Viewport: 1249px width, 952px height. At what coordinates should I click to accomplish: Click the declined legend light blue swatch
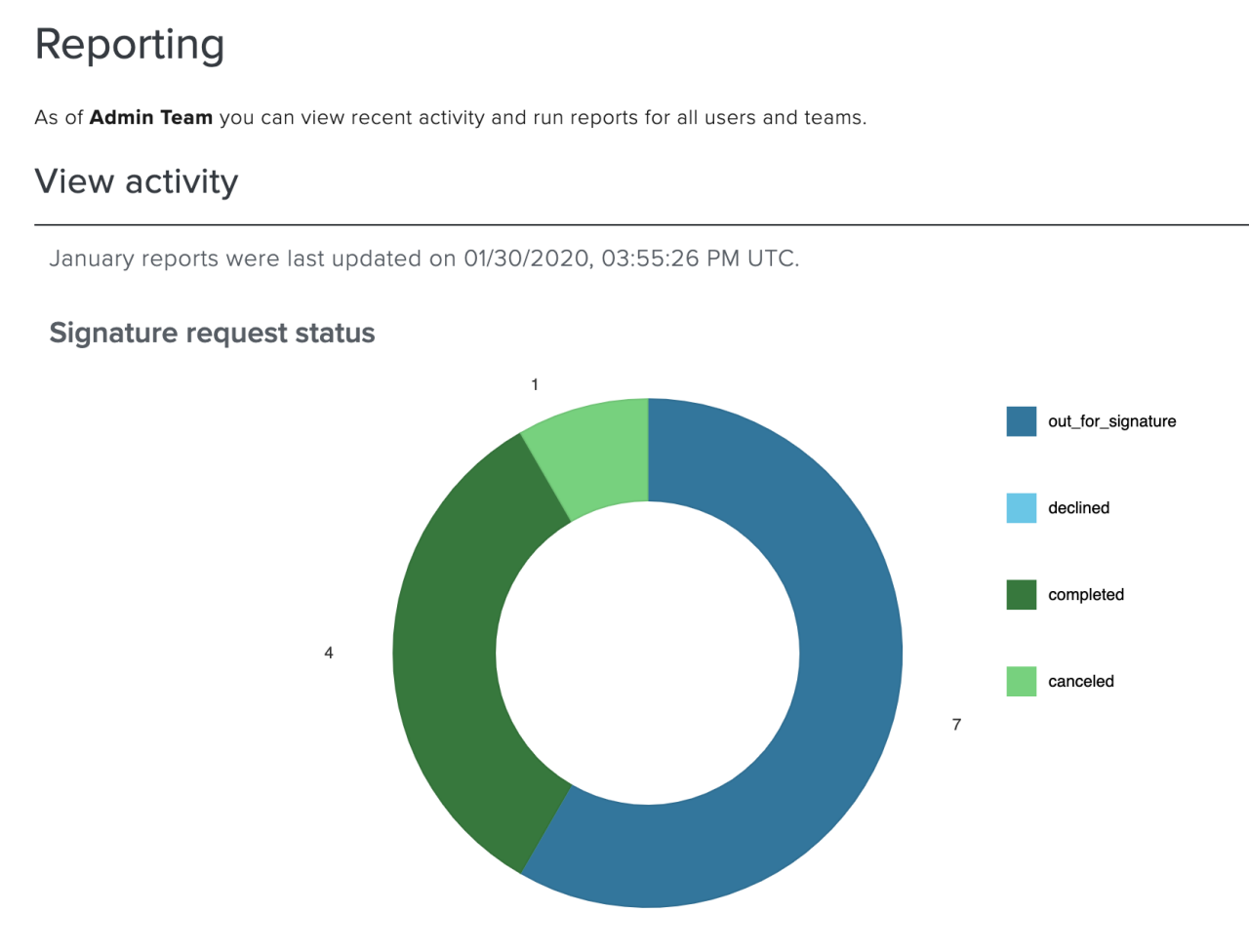pos(1021,508)
